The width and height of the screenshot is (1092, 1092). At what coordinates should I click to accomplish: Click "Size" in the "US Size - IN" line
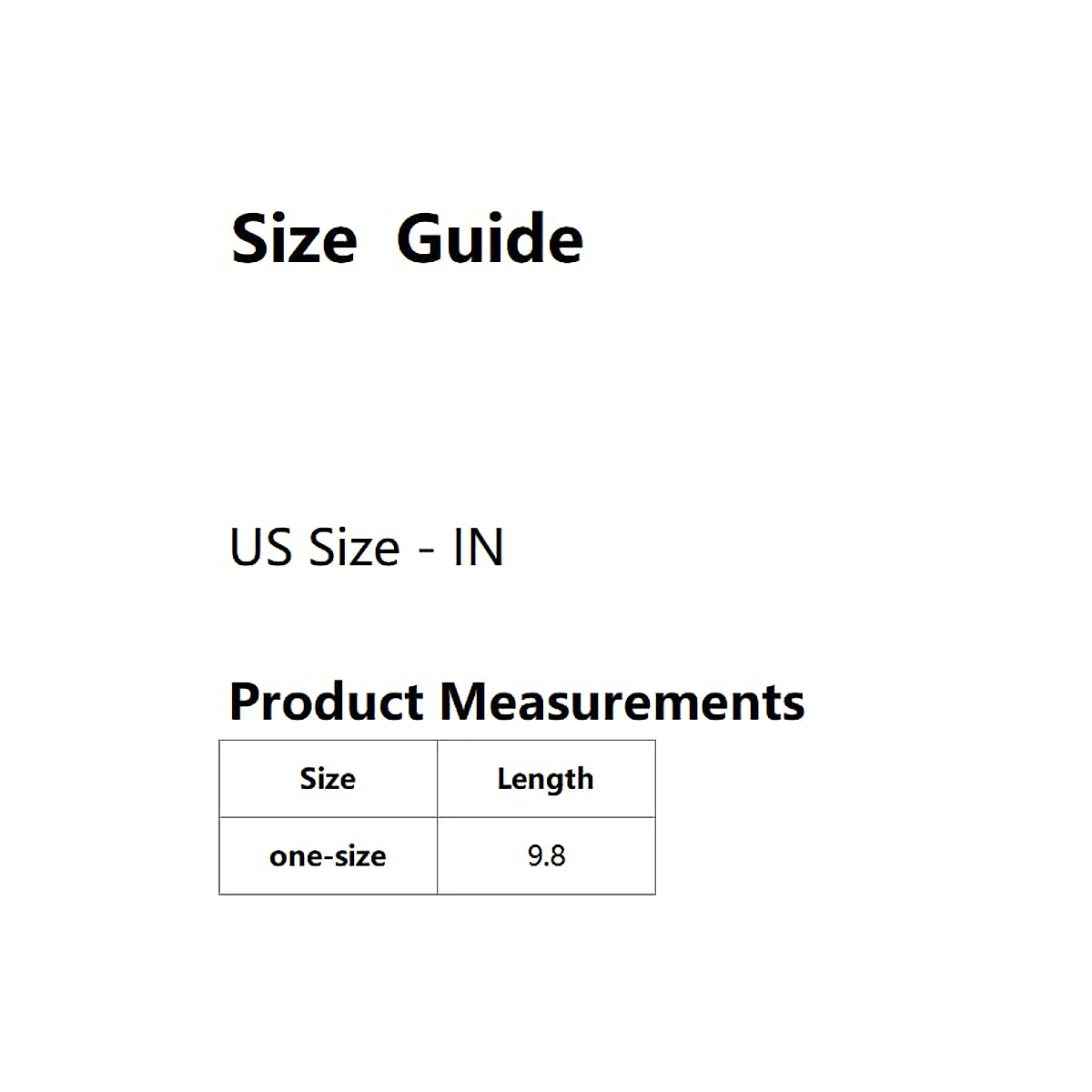[354, 548]
